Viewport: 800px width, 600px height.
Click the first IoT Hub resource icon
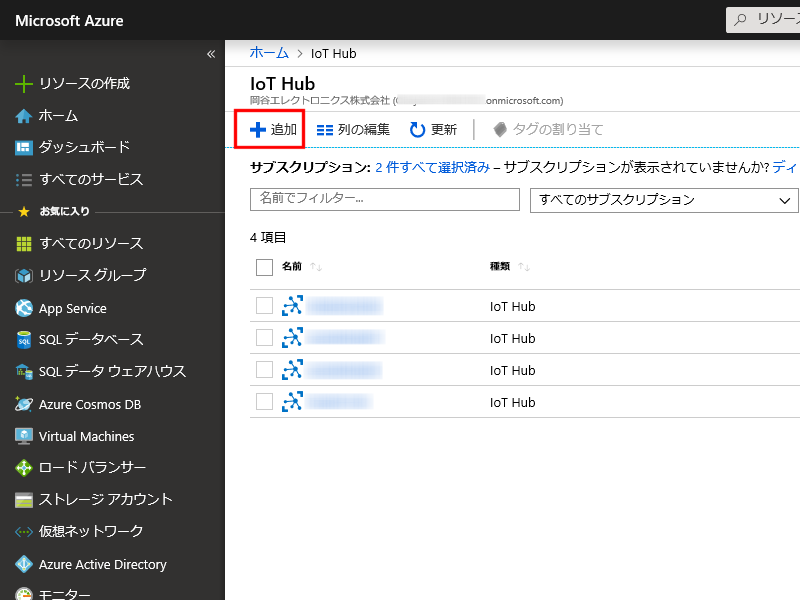coord(292,306)
